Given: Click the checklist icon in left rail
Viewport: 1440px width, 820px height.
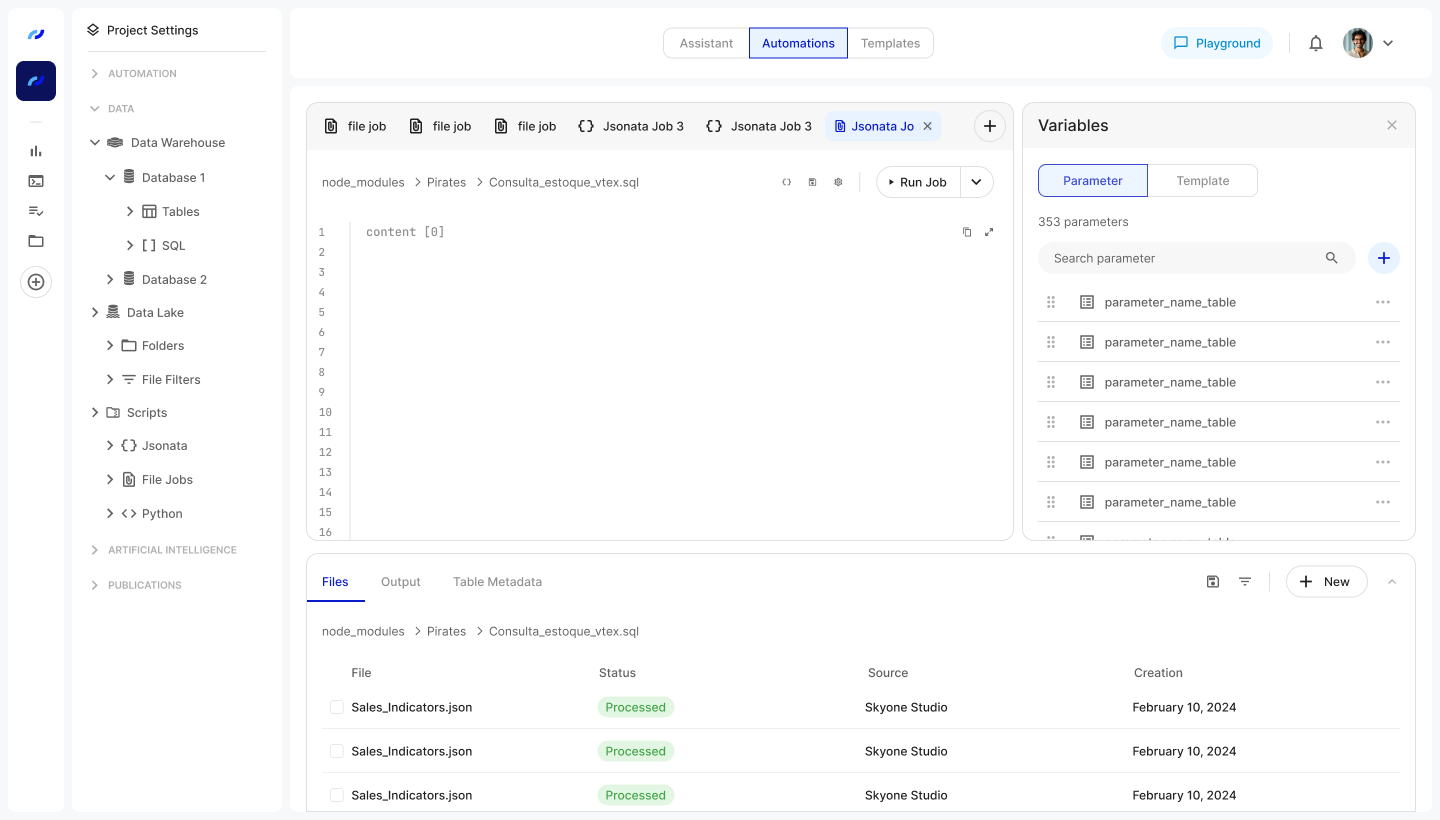Looking at the screenshot, I should (36, 211).
